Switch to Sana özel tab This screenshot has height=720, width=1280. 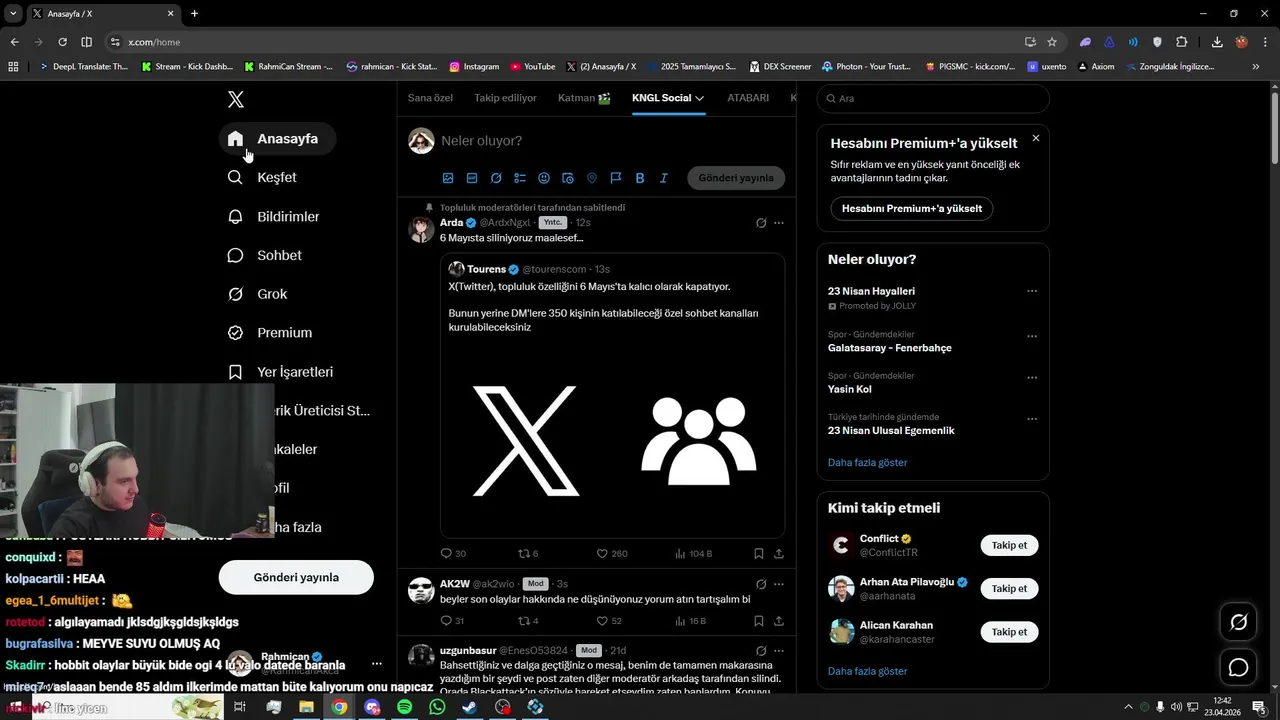click(430, 98)
